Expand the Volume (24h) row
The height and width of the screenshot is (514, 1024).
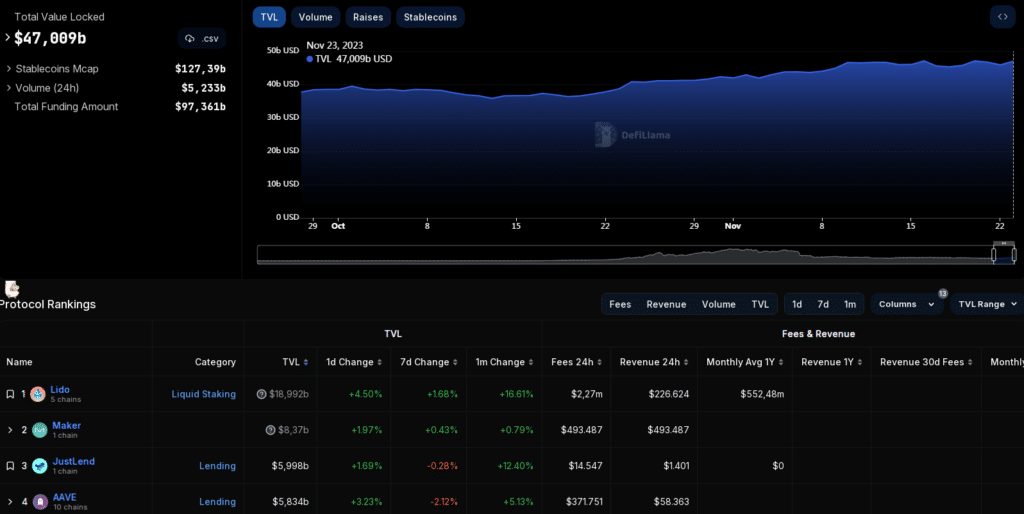pyautogui.click(x=8, y=88)
